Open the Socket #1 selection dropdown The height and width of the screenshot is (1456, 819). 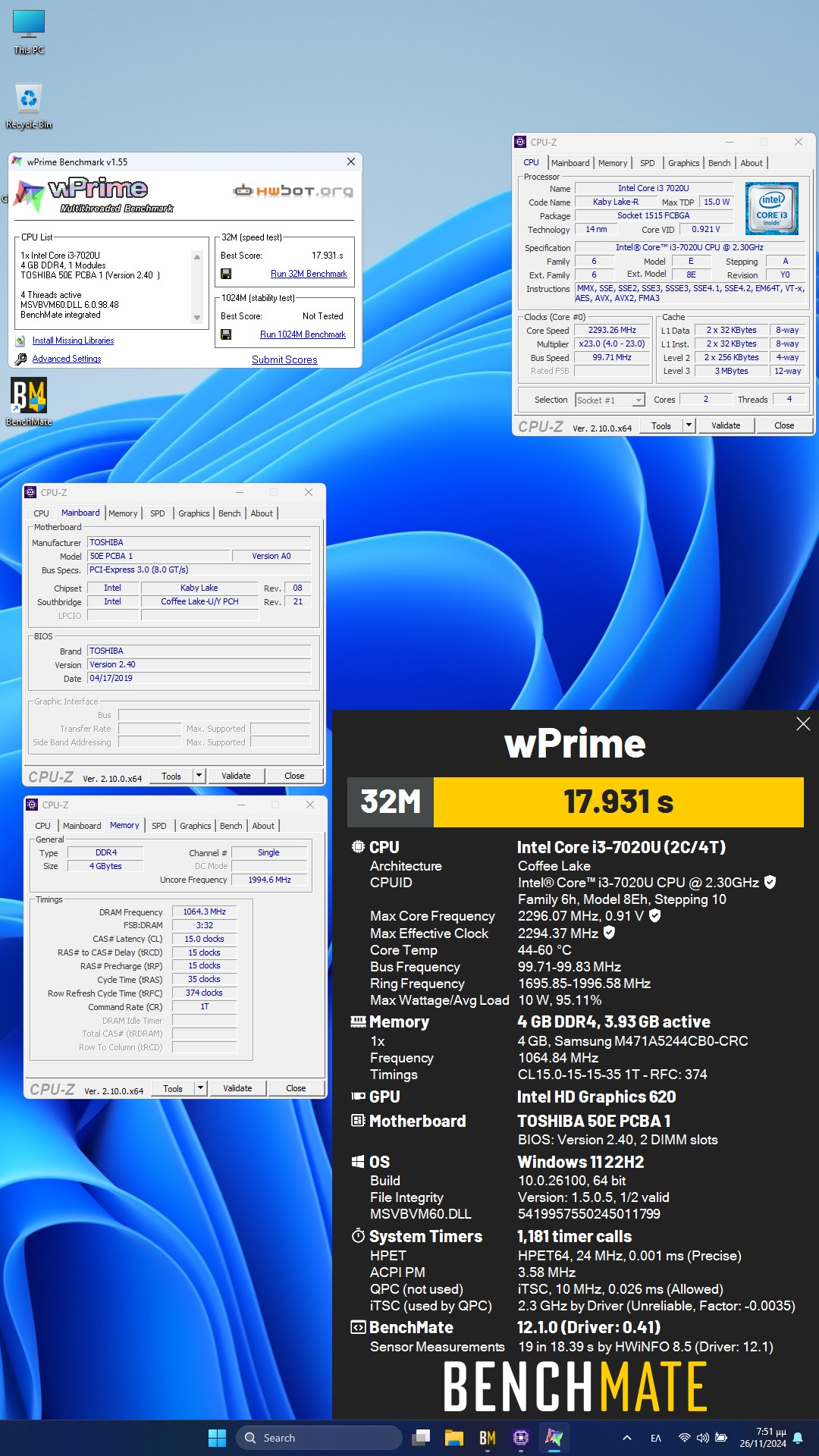pyautogui.click(x=639, y=400)
